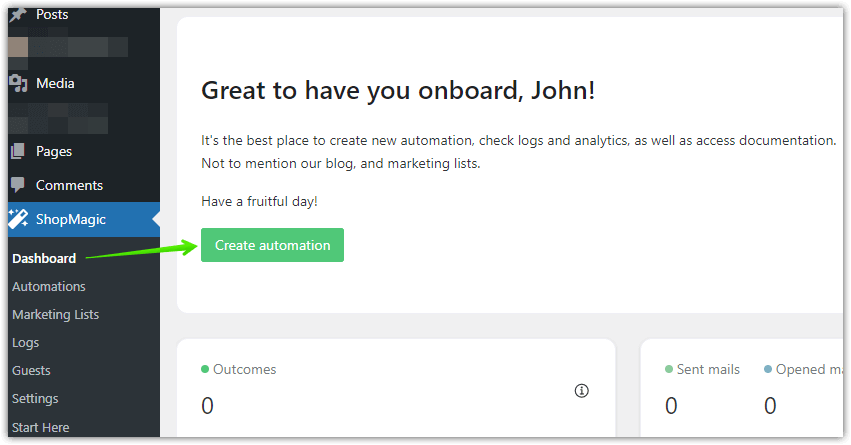
Task: Click the green Outcomes legend dot
Action: [x=205, y=369]
